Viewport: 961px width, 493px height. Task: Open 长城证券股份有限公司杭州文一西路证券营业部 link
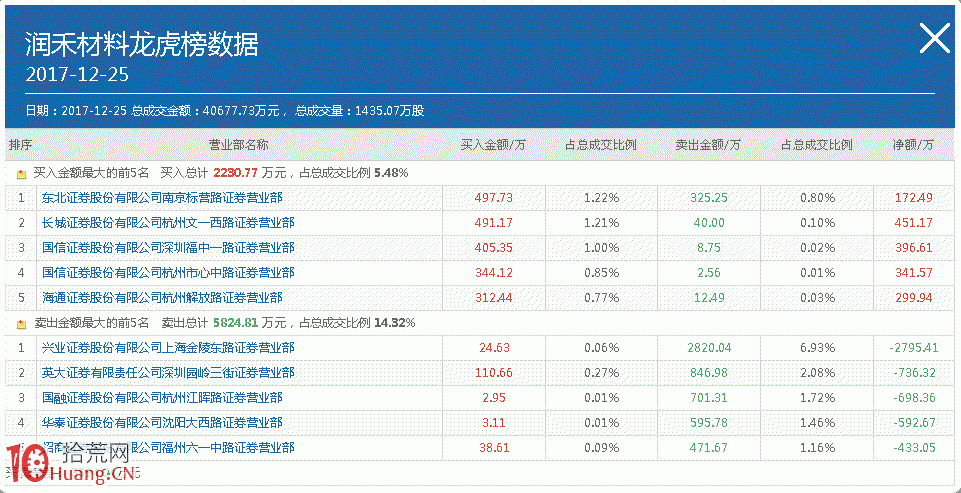coord(168,223)
